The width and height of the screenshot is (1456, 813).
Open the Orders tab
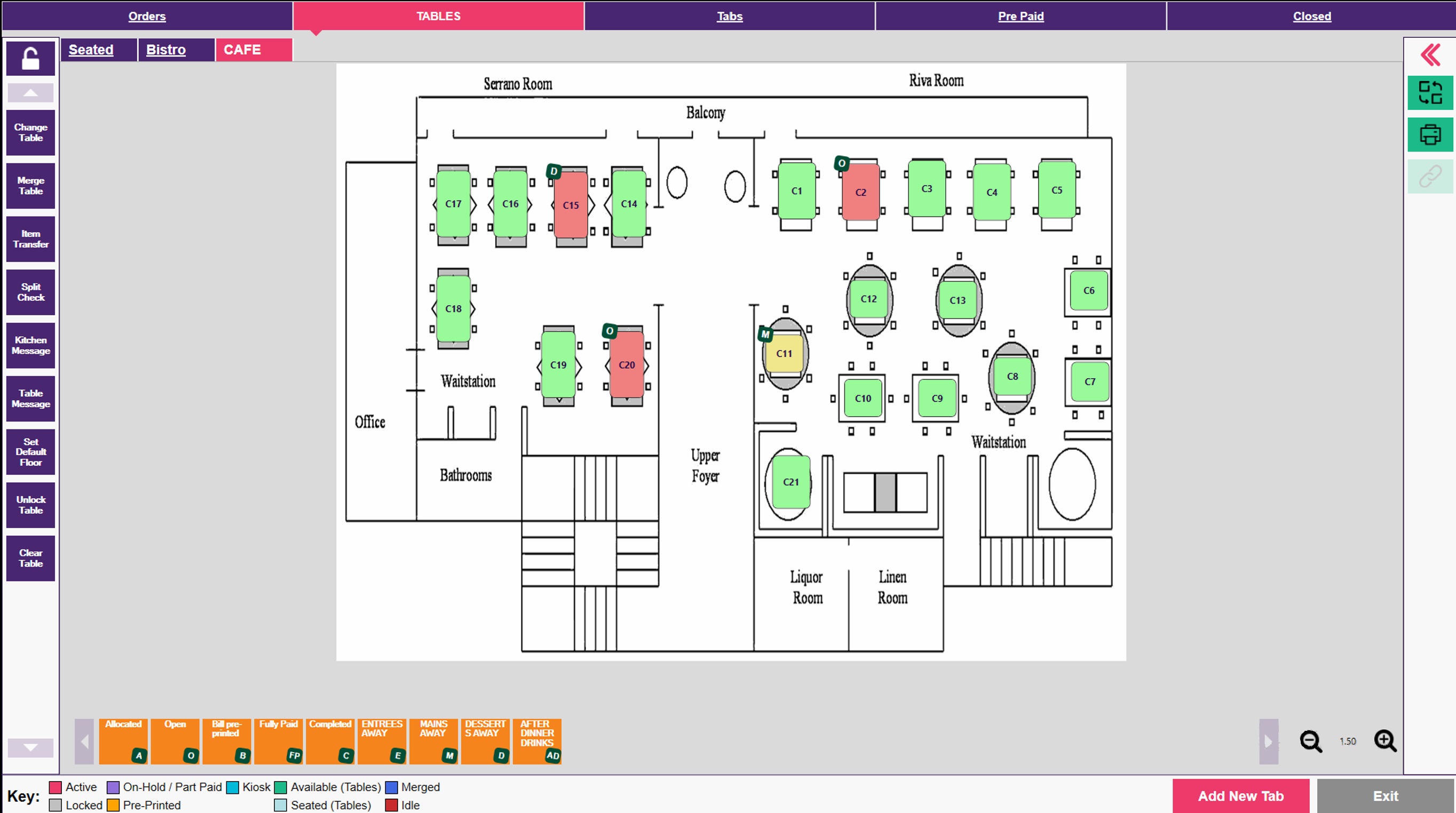[147, 16]
